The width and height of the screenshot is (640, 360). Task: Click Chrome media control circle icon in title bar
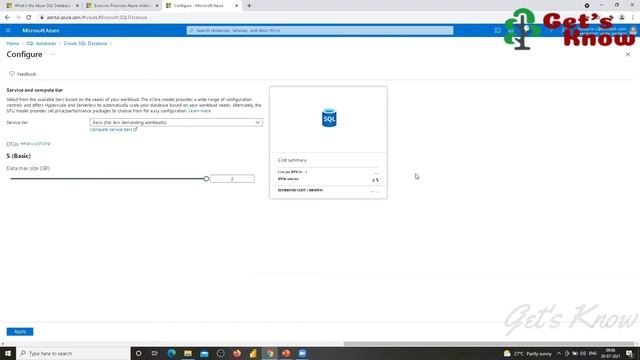(587, 5)
